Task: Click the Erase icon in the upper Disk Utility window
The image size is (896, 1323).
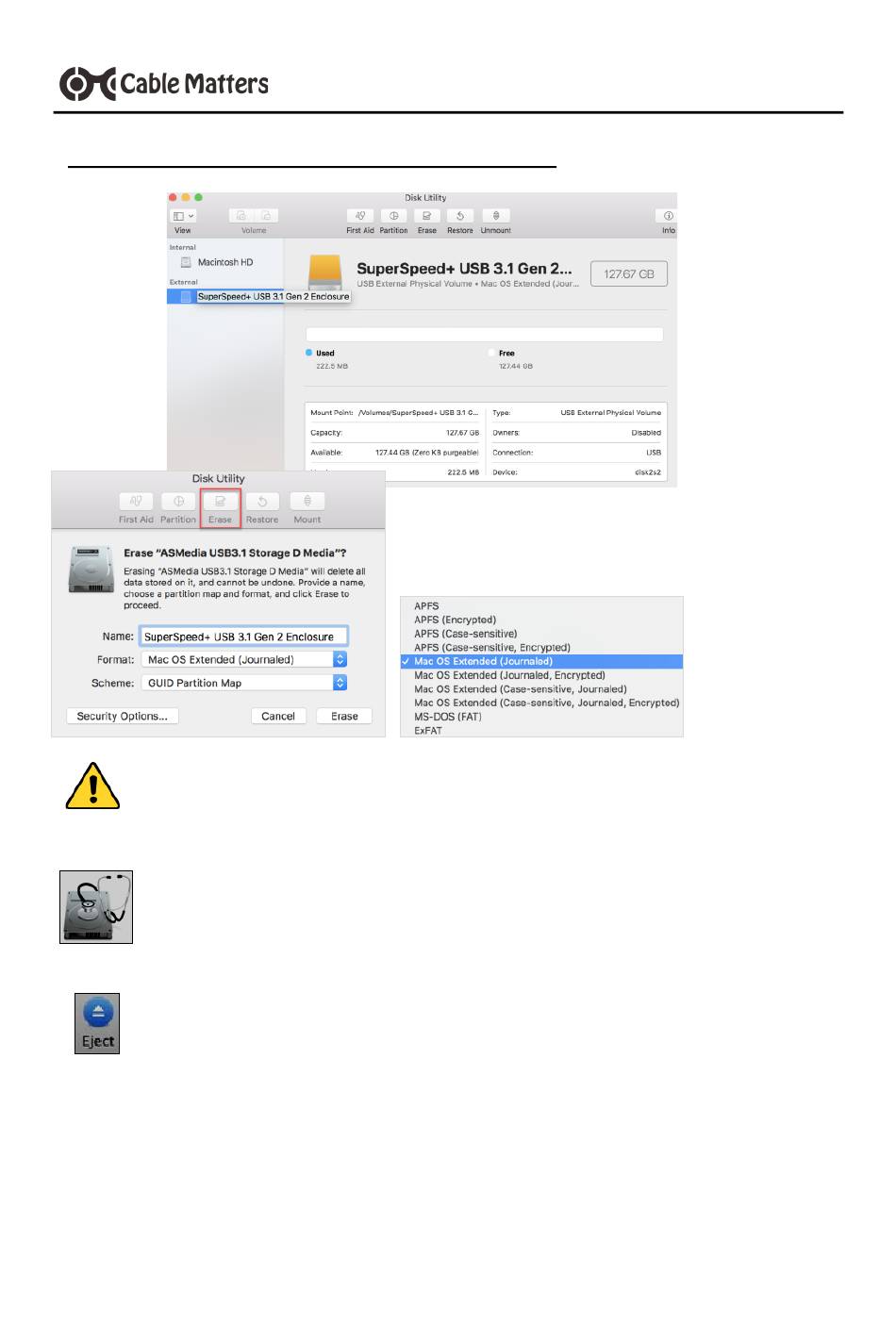Action: point(426,216)
